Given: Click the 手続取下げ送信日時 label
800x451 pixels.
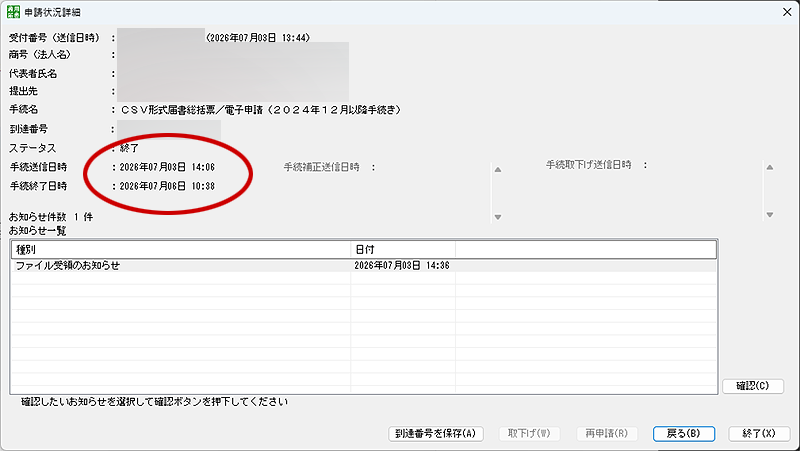Looking at the screenshot, I should (x=589, y=165).
